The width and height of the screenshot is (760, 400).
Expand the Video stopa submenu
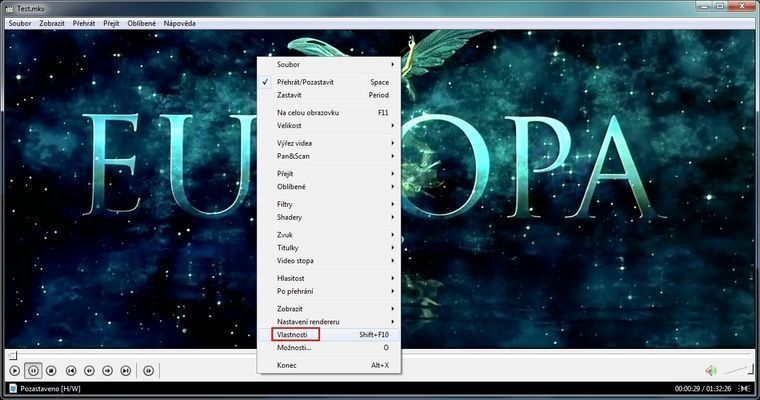click(329, 260)
